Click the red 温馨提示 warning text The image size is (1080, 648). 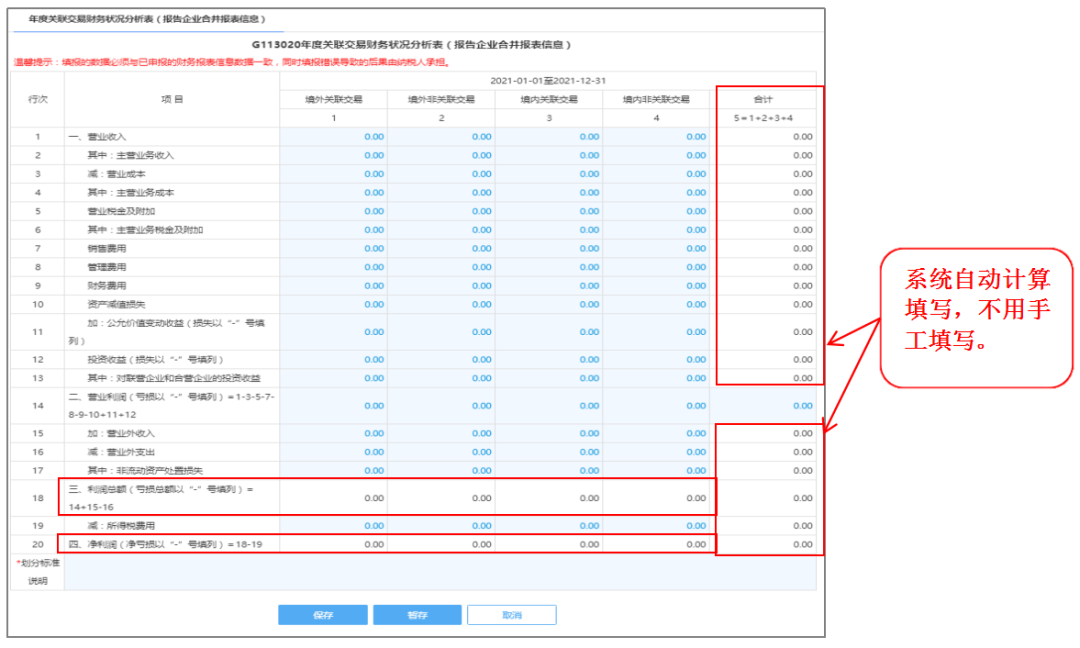tap(231, 62)
